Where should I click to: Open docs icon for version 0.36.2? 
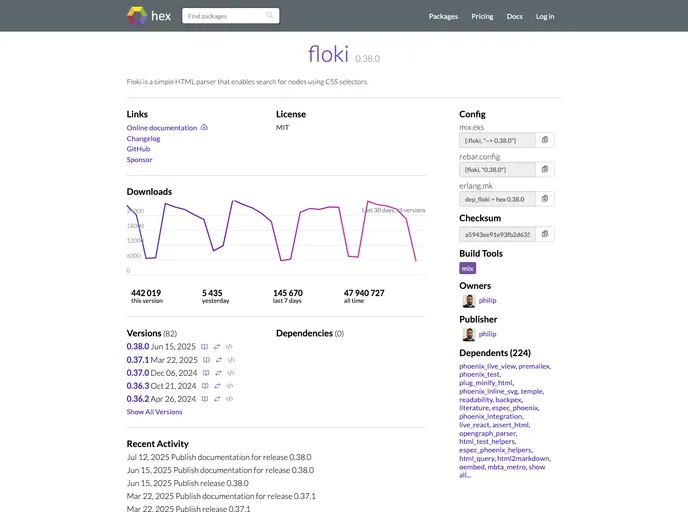tap(205, 399)
